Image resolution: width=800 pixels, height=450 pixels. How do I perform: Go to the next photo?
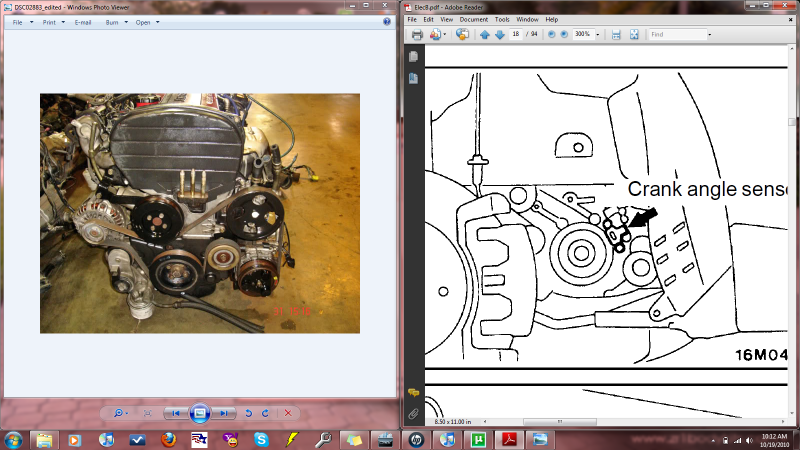tap(223, 413)
